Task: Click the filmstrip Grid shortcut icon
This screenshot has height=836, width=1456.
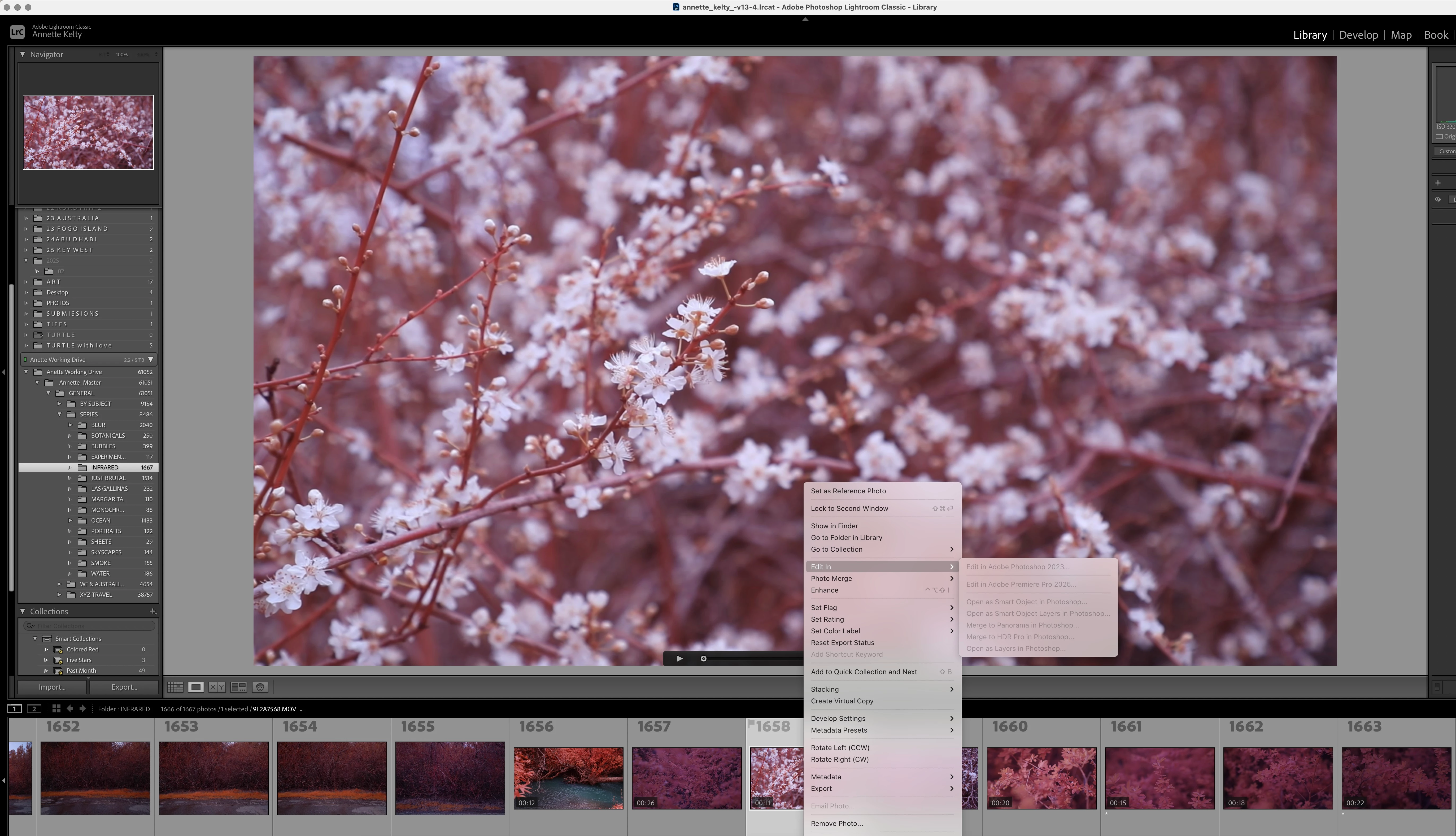Action: pyautogui.click(x=56, y=708)
